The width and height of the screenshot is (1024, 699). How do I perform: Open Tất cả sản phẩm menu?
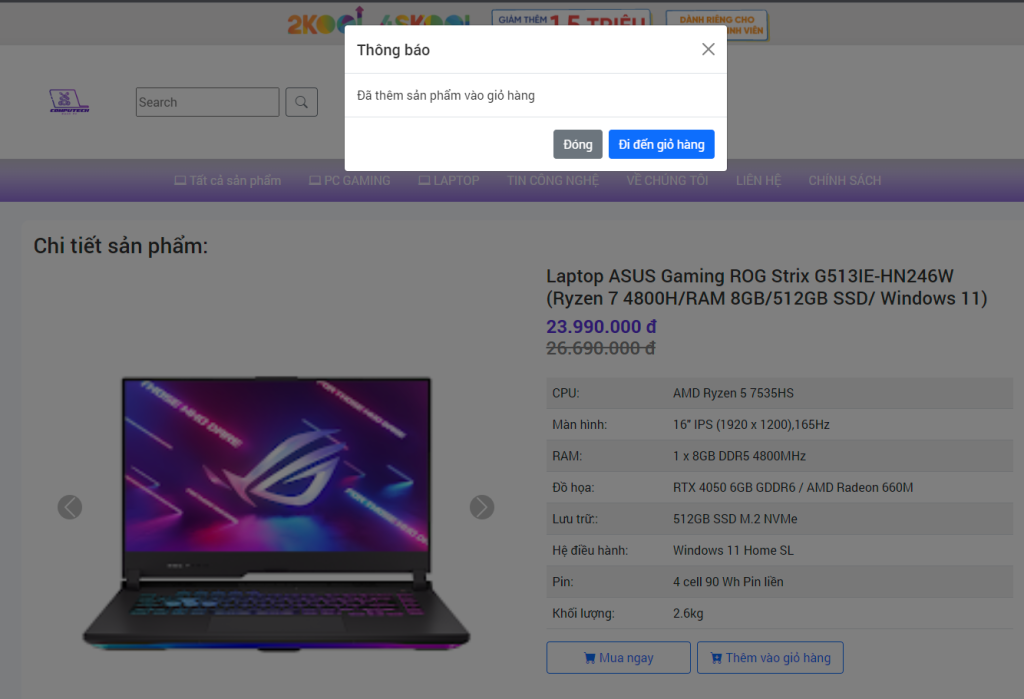[228, 180]
